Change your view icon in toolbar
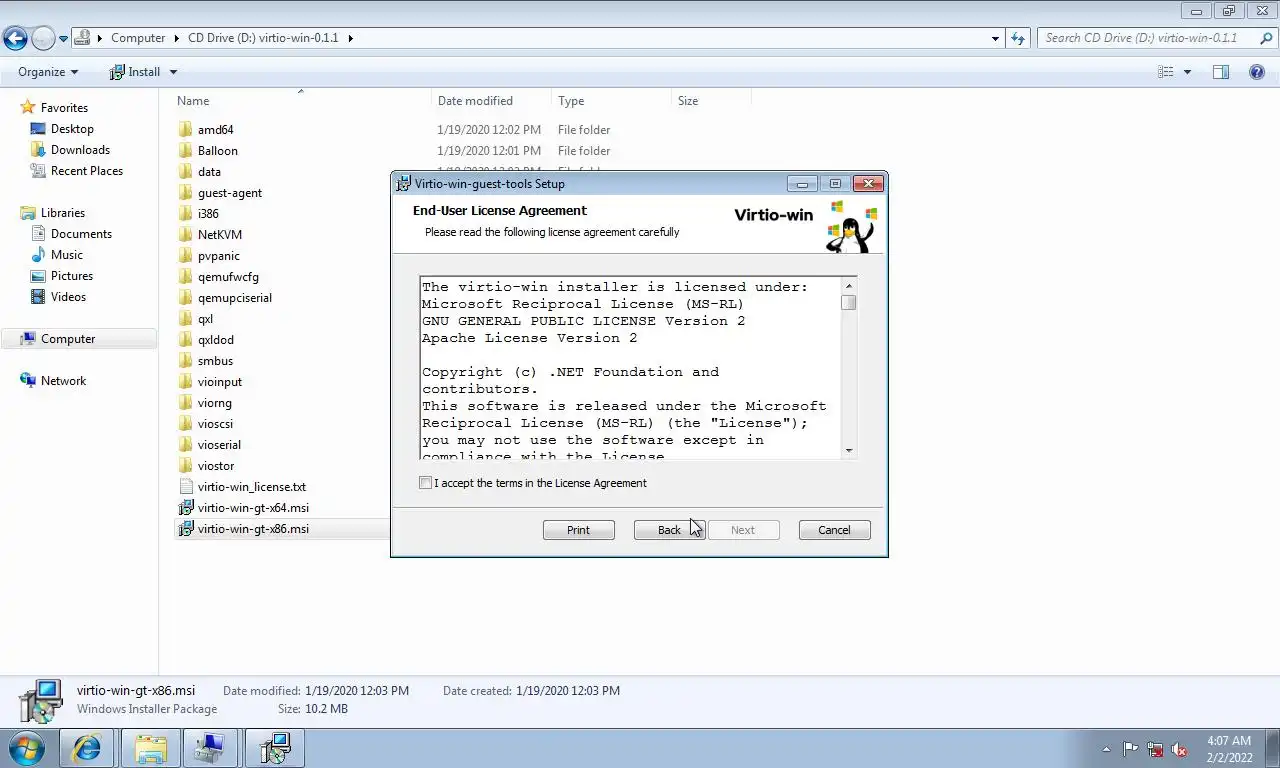The image size is (1280, 768). (1165, 72)
